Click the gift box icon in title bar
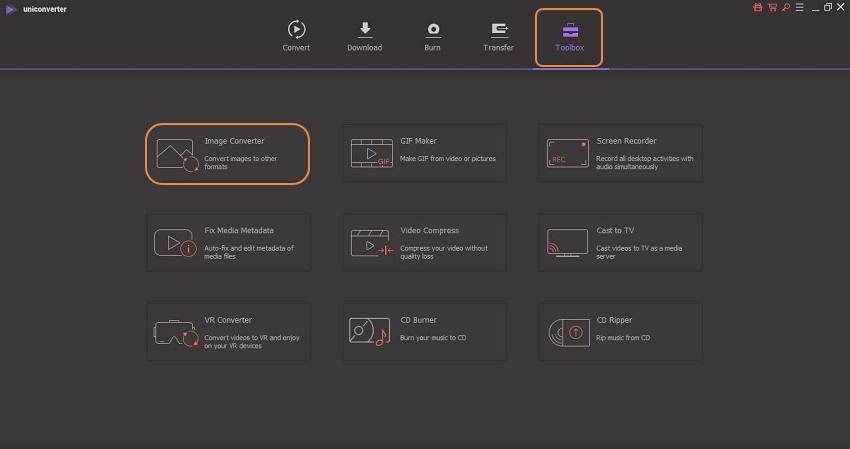 757,7
